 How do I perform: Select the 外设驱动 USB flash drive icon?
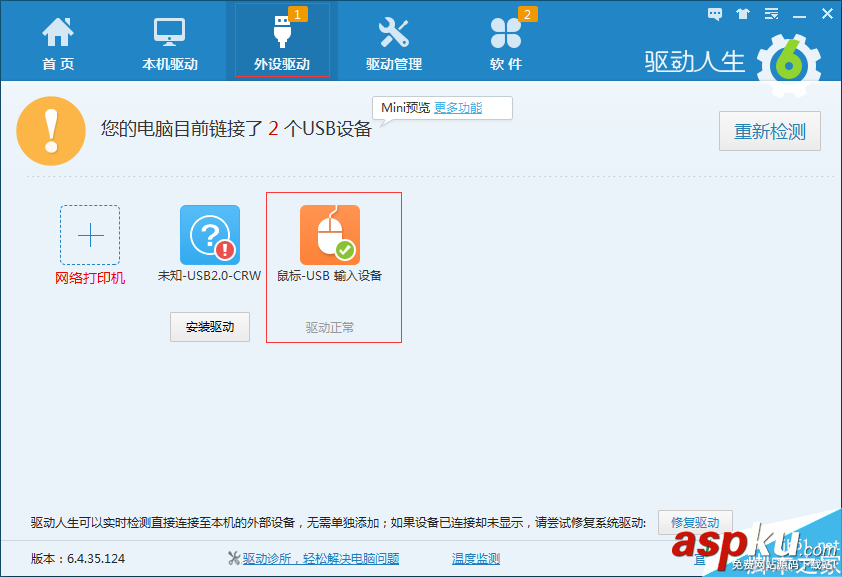[x=283, y=30]
